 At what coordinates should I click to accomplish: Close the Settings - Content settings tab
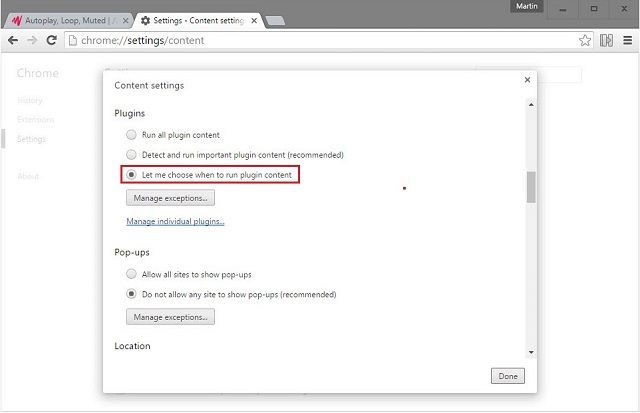(x=254, y=20)
